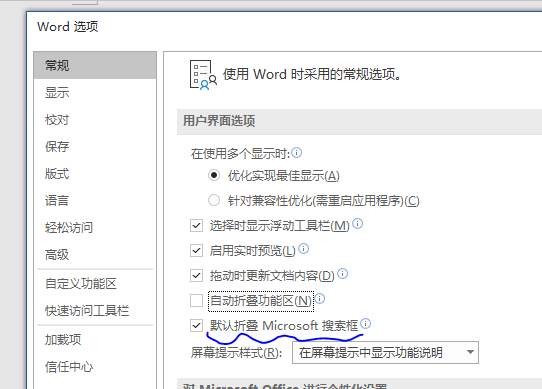Screen dimensions: 542x389
Task: Click the 在使用多个显示时 label
Action: 241,154
